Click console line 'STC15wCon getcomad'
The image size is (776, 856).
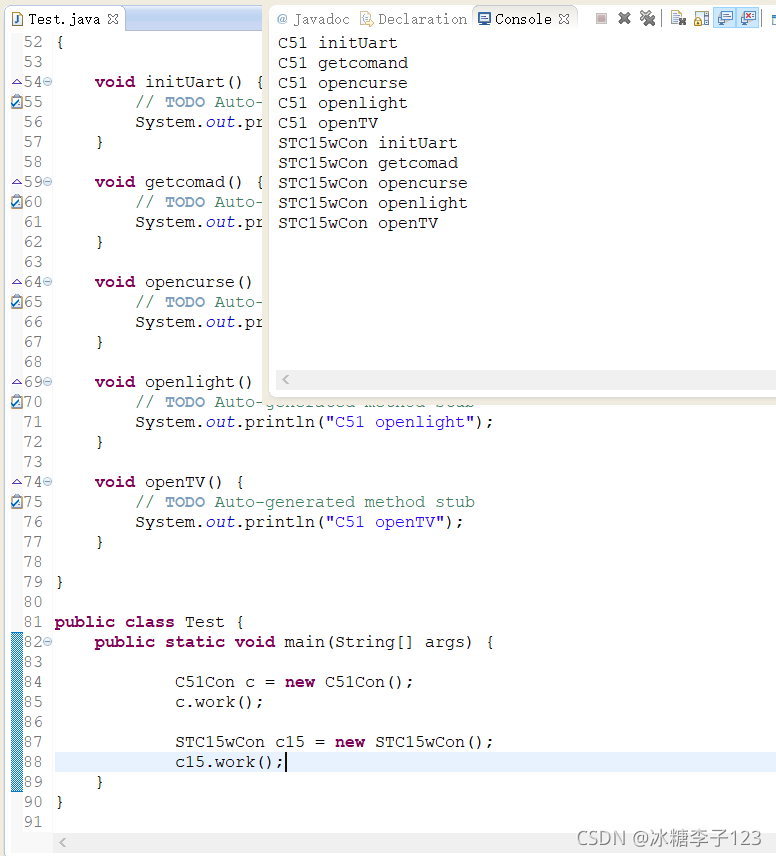tap(368, 163)
